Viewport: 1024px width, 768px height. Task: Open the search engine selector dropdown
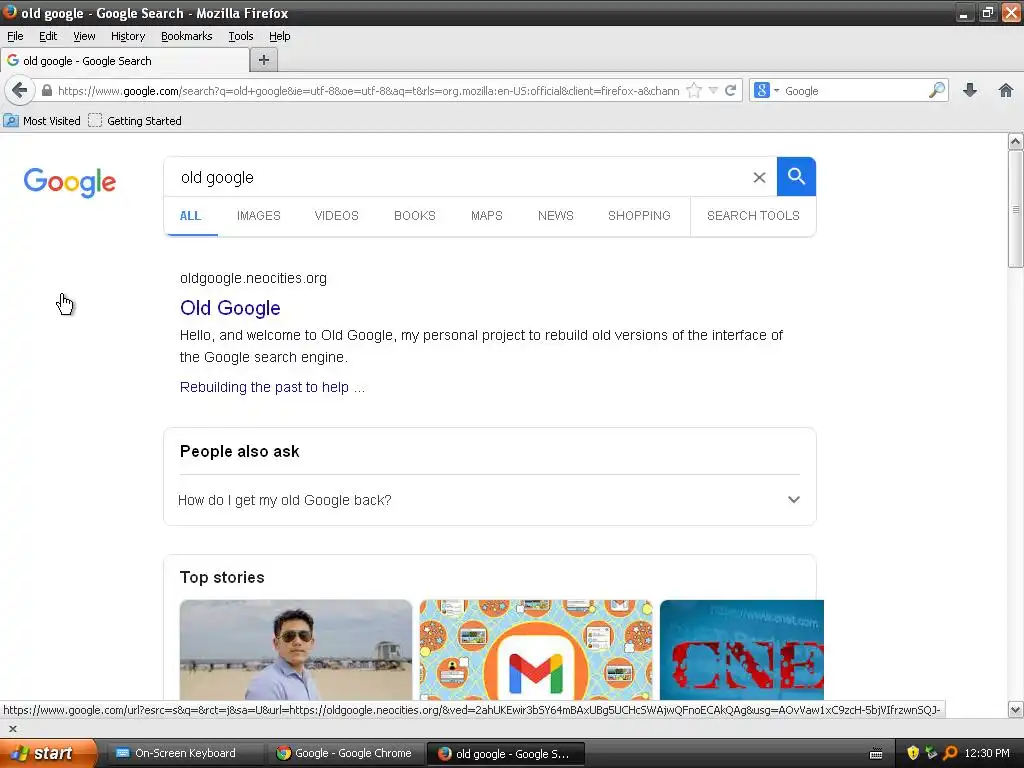point(767,90)
